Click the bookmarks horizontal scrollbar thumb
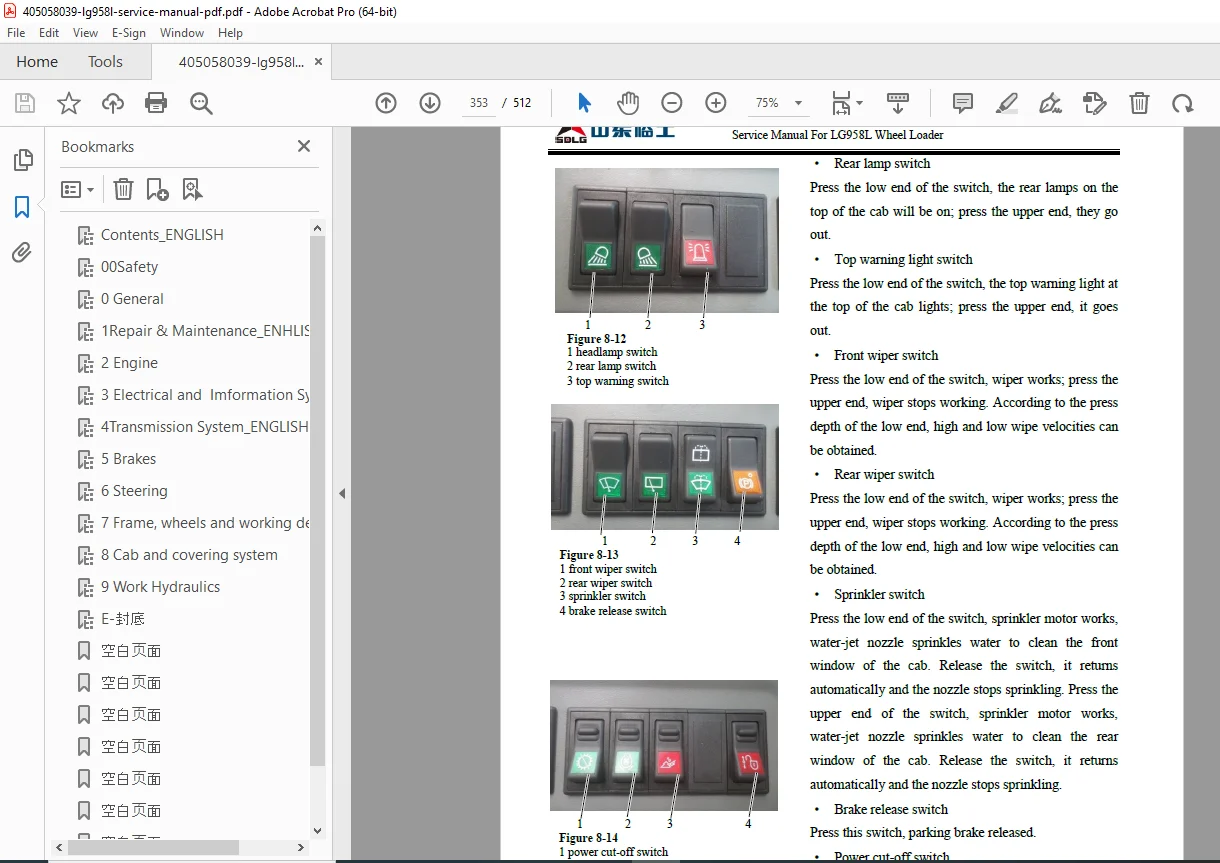Screen dimensions: 1220x863 (x=153, y=847)
